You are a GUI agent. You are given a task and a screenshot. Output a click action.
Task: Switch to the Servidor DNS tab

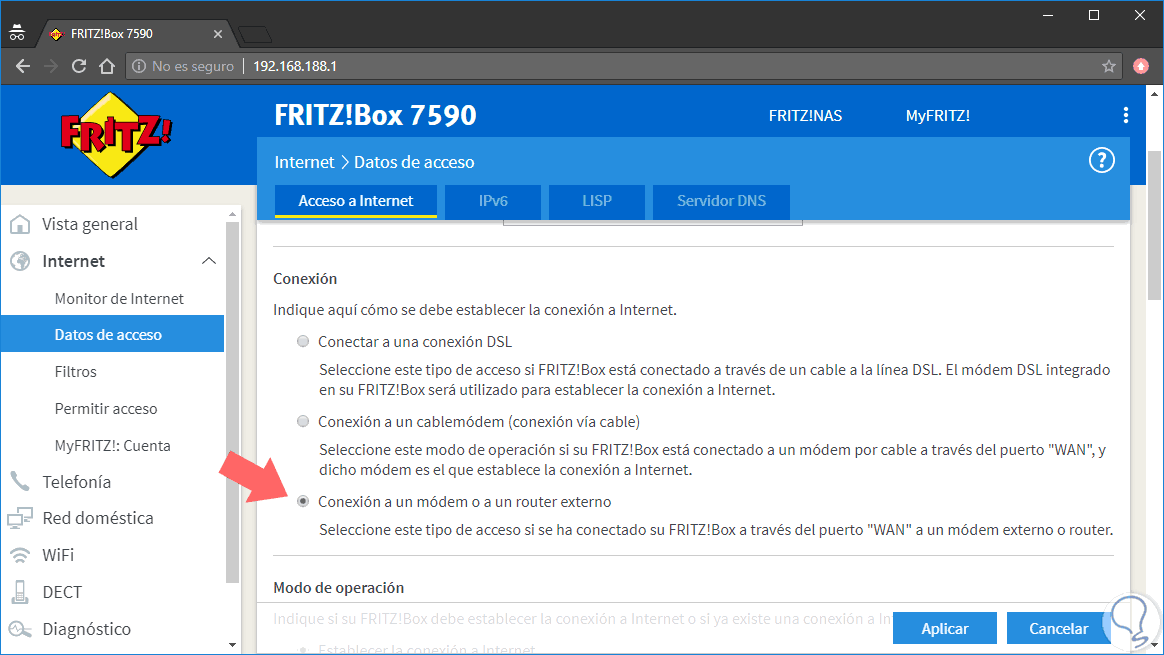pos(721,201)
